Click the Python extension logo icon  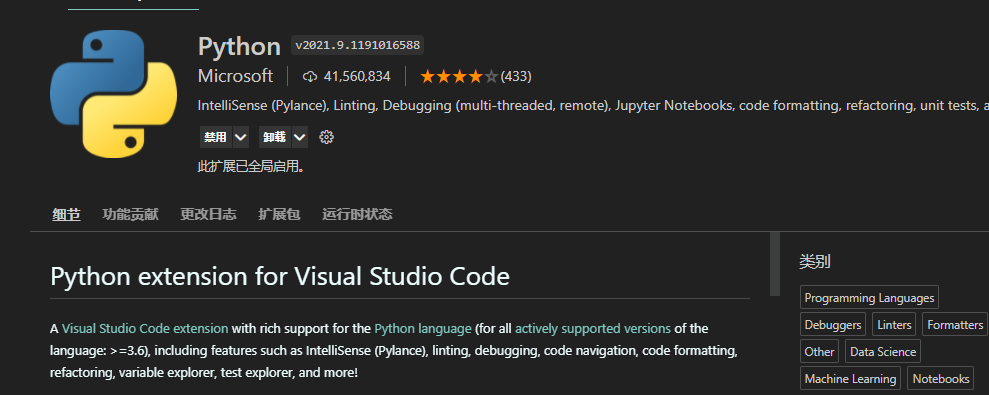pos(114,95)
